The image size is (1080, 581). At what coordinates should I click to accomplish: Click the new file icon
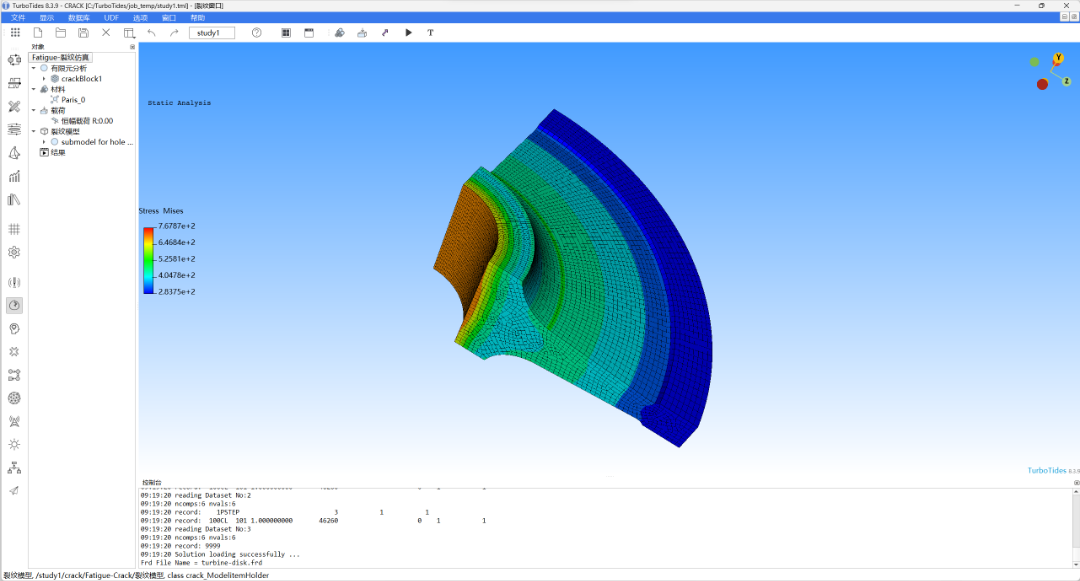(x=38, y=33)
